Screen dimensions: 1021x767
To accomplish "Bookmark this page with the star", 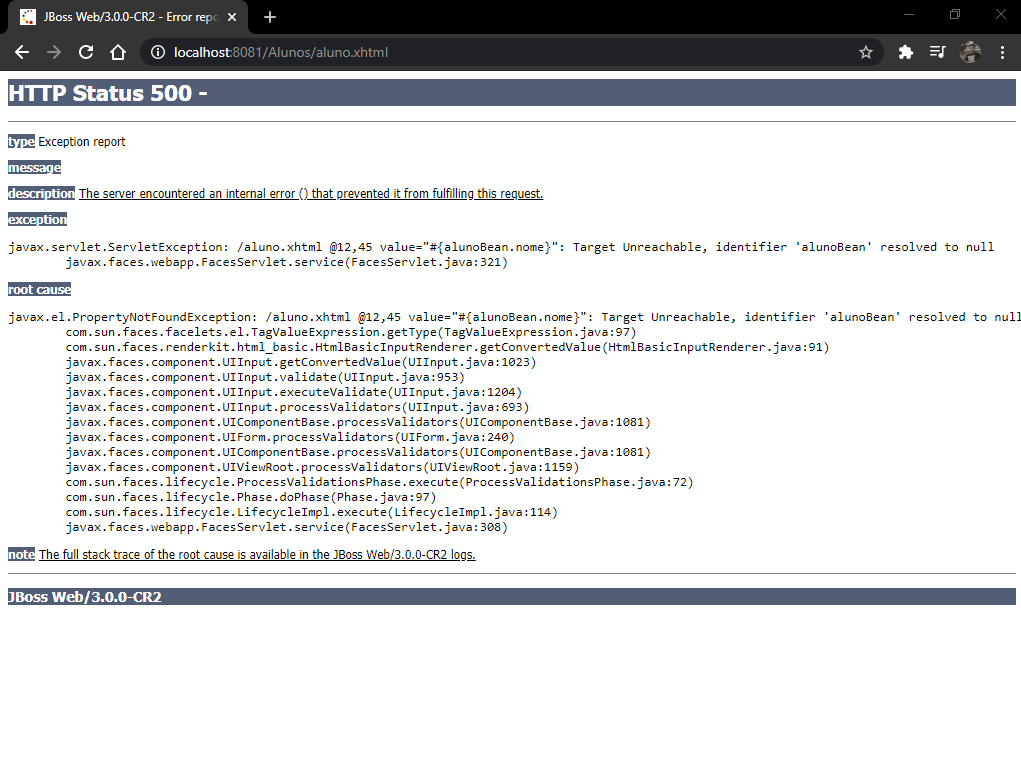I will click(x=865, y=52).
